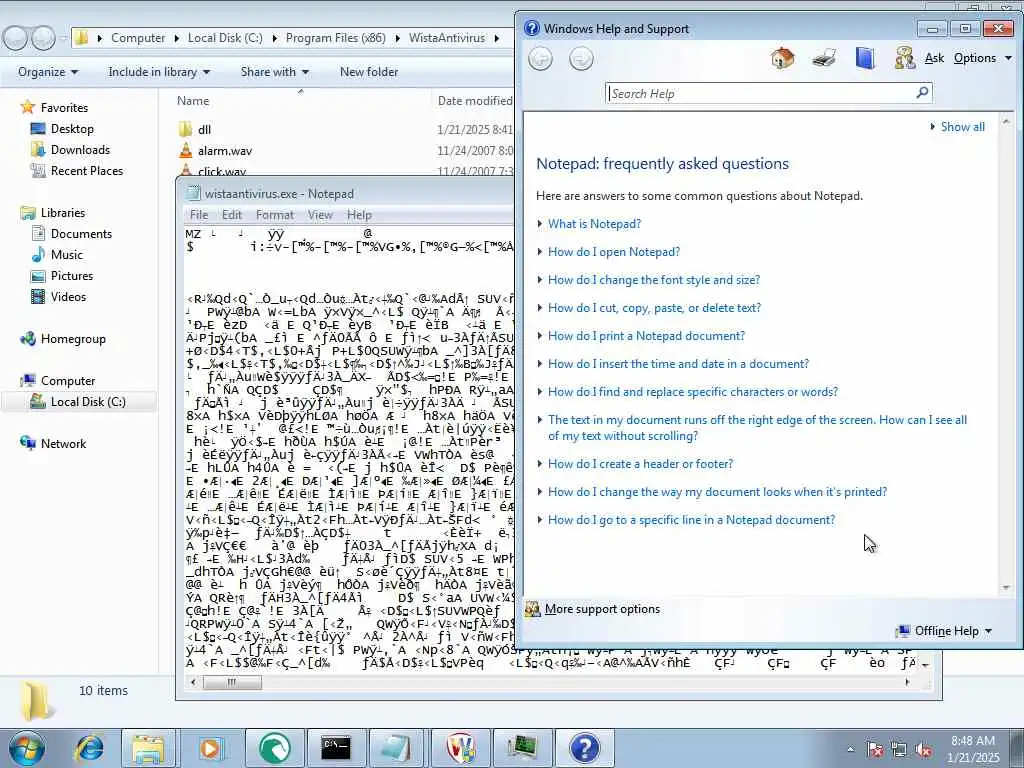Expand font style and size question
The image size is (1024, 768).
[x=654, y=280]
